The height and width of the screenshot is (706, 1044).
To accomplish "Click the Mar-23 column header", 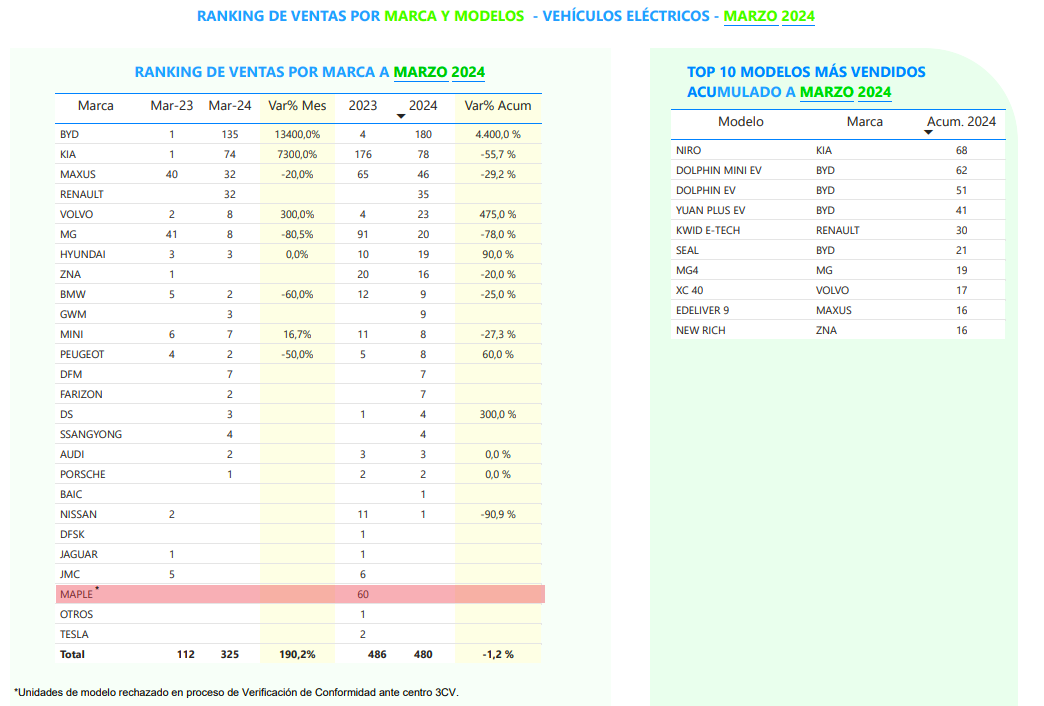I will tap(172, 105).
